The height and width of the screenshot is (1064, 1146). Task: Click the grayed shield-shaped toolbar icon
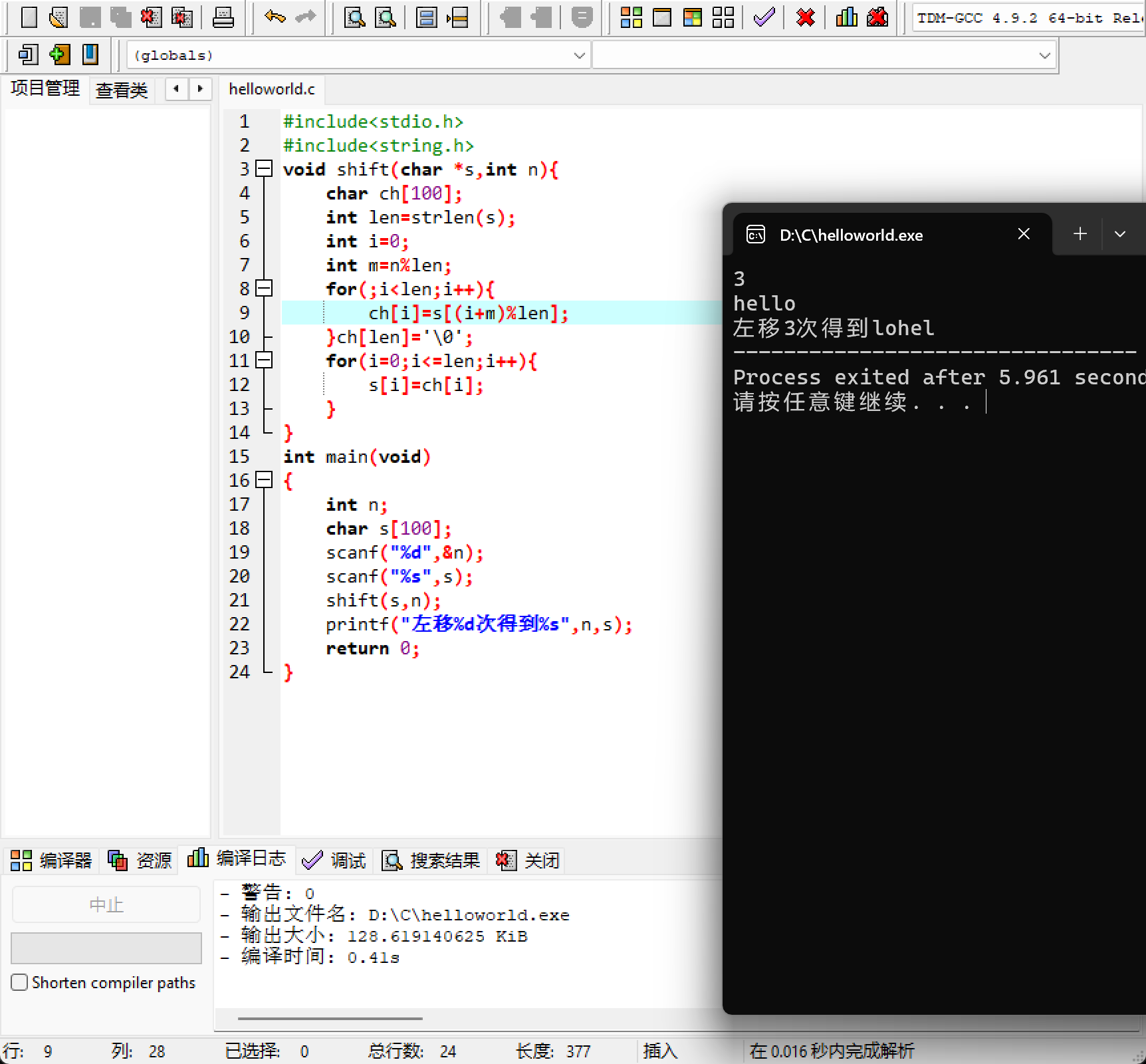tap(582, 17)
